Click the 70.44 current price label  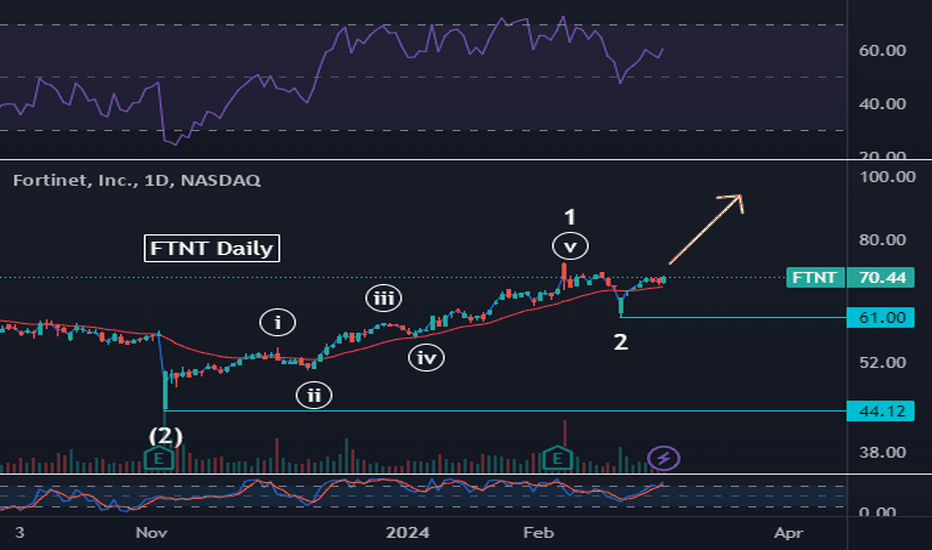tap(881, 278)
